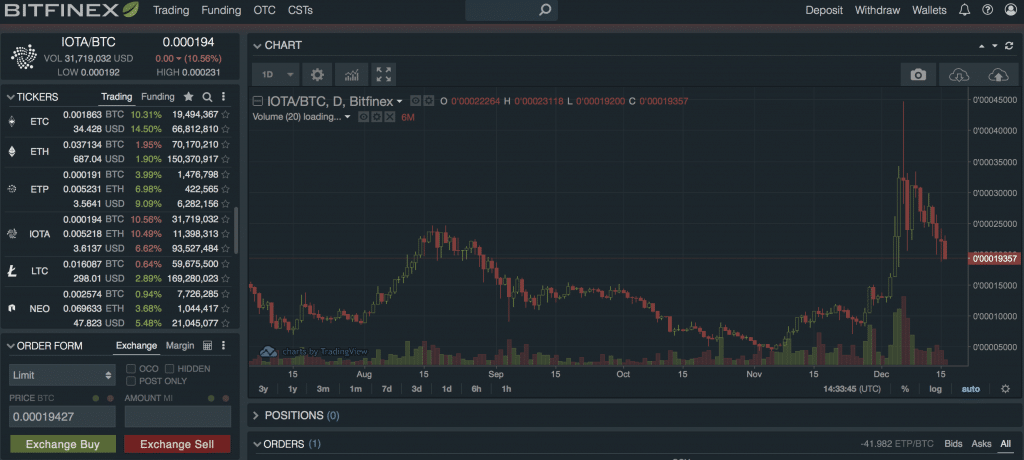The image size is (1024, 460).
Task: Click the tickers list scrollbar
Action: pyautogui.click(x=236, y=231)
